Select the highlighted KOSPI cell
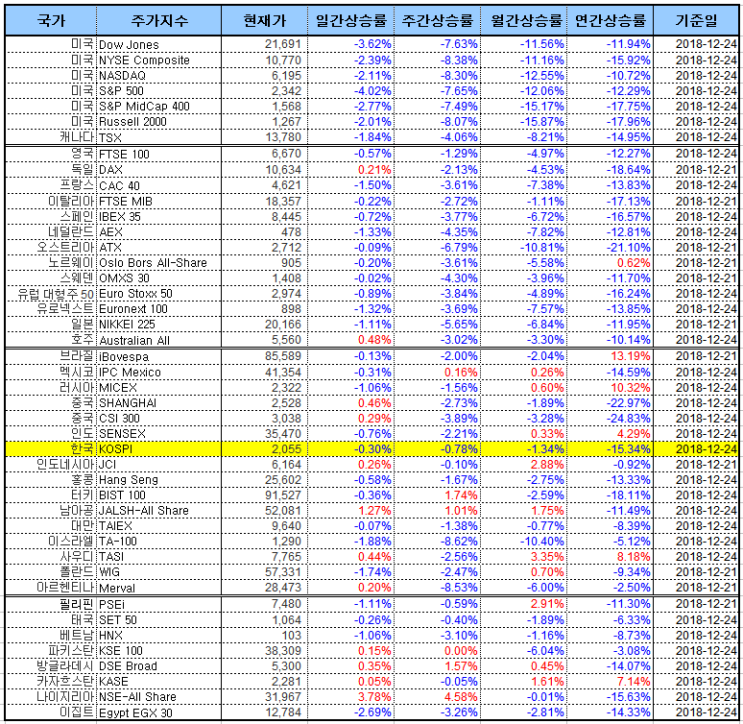 tap(159, 449)
